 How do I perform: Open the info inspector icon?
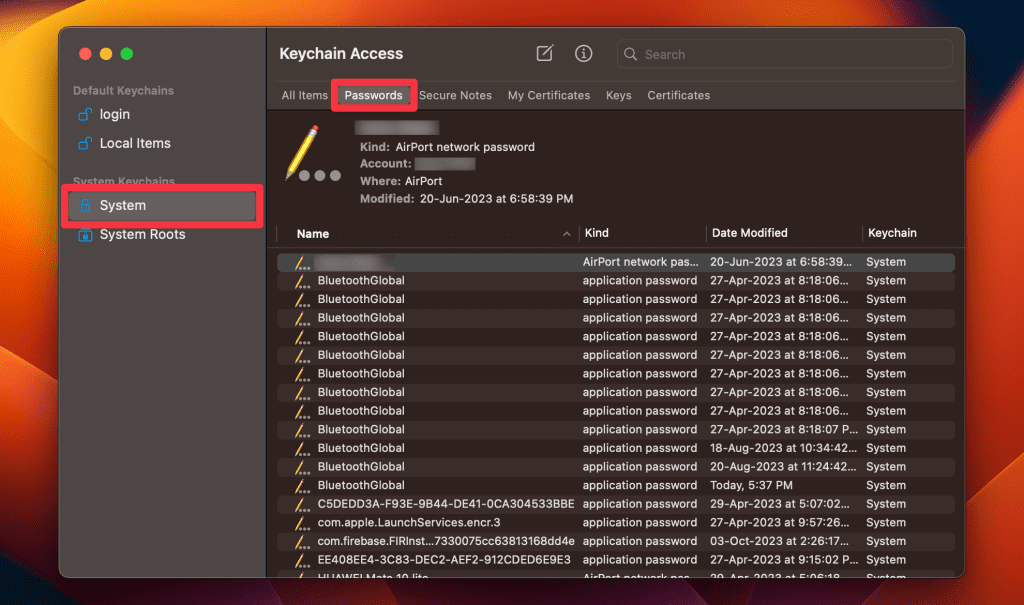(x=584, y=54)
